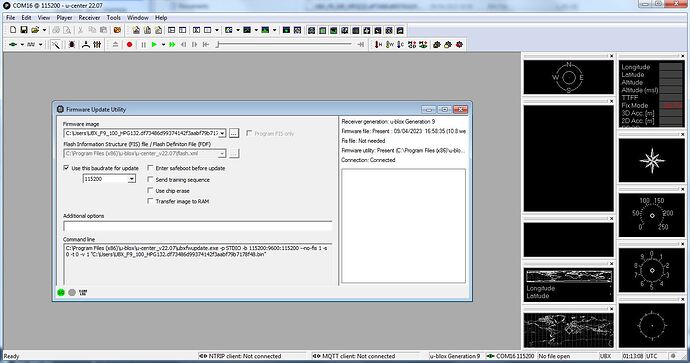Viewport: 690px width, 363px height.
Task: Enable 'Enter safeboot before update' checkbox
Action: 150,168
